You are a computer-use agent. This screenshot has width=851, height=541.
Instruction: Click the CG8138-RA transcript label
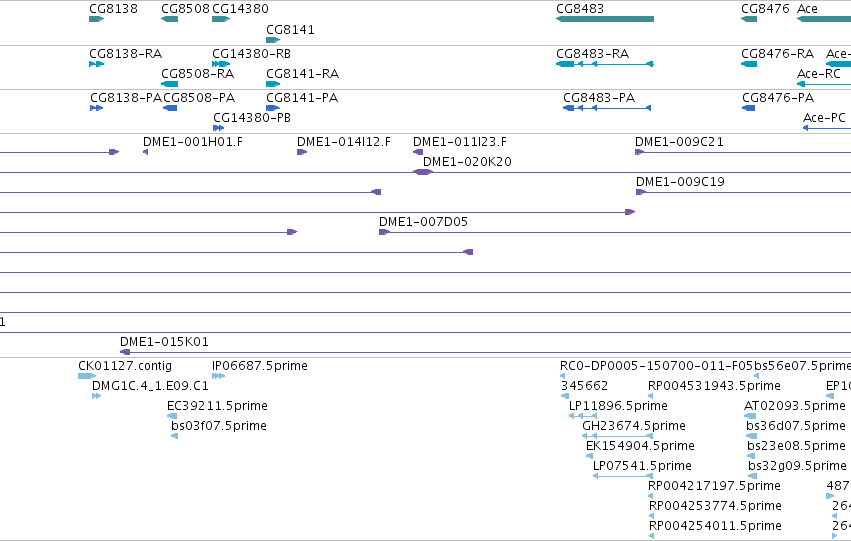(125, 54)
